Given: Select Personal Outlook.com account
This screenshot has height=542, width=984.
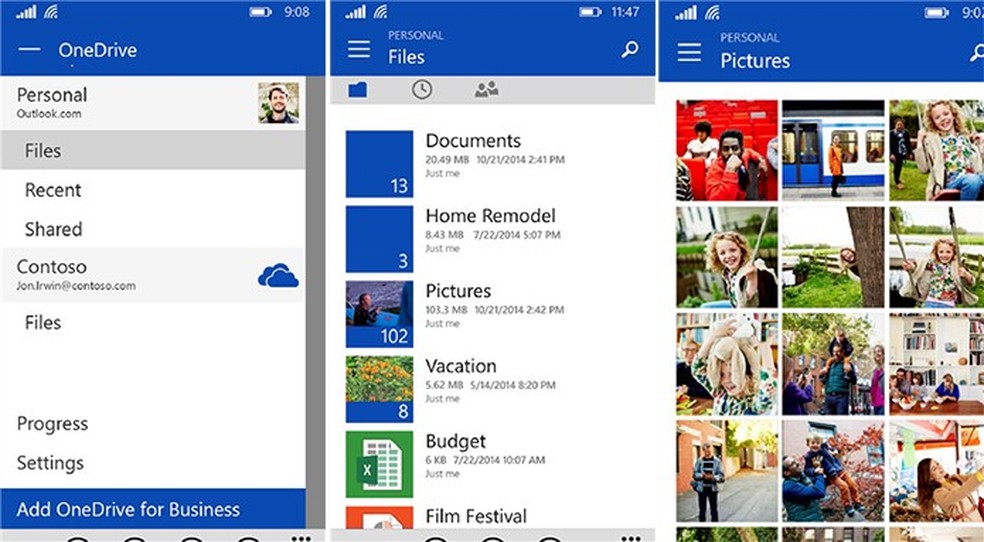Looking at the screenshot, I should [x=153, y=104].
